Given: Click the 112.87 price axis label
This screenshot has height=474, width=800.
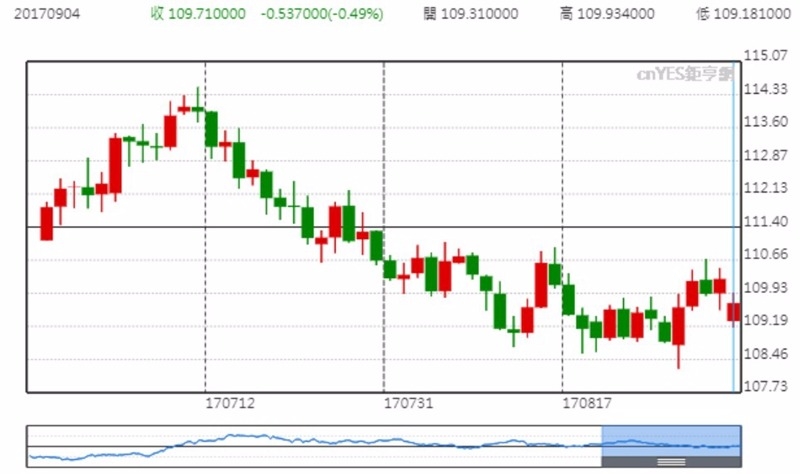Looking at the screenshot, I should (x=765, y=155).
